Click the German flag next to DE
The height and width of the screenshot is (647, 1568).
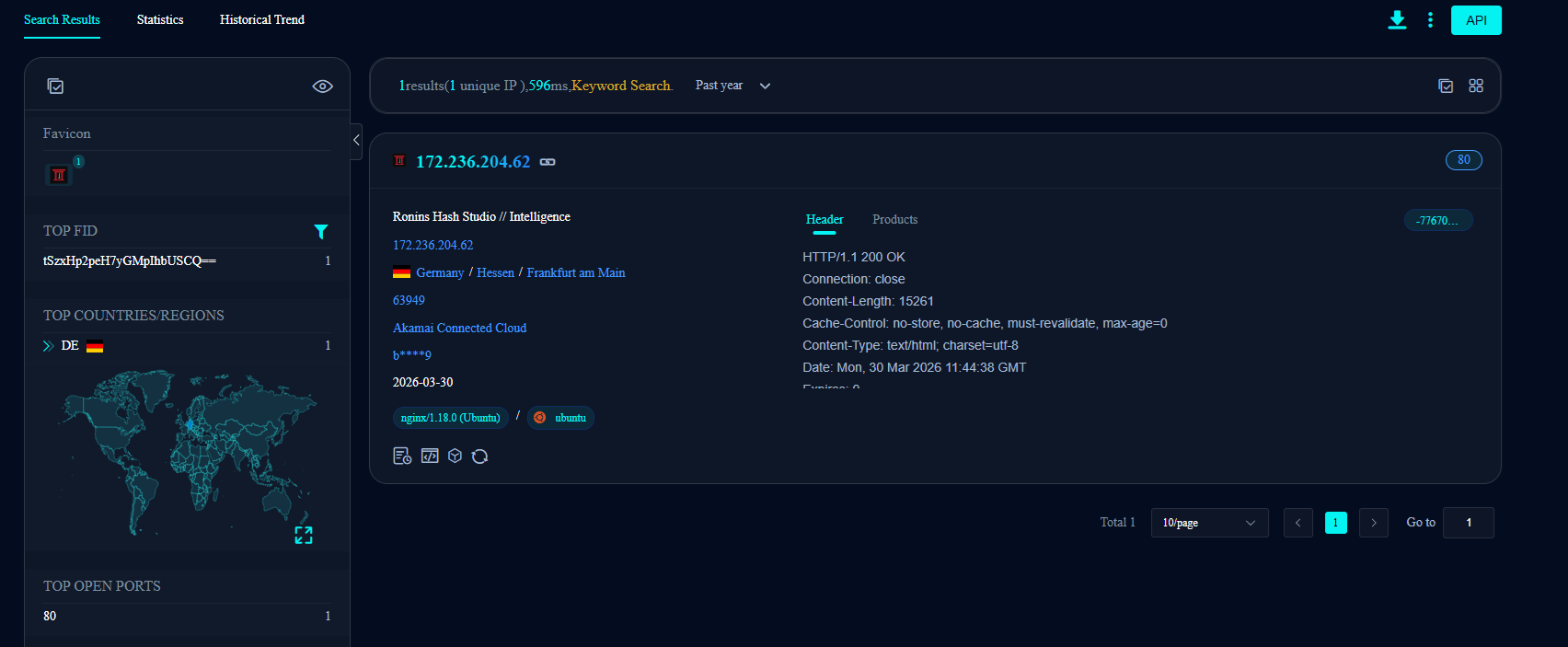pos(95,346)
